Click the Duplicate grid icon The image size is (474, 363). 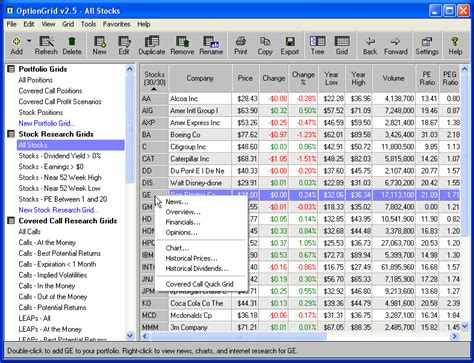point(152,41)
